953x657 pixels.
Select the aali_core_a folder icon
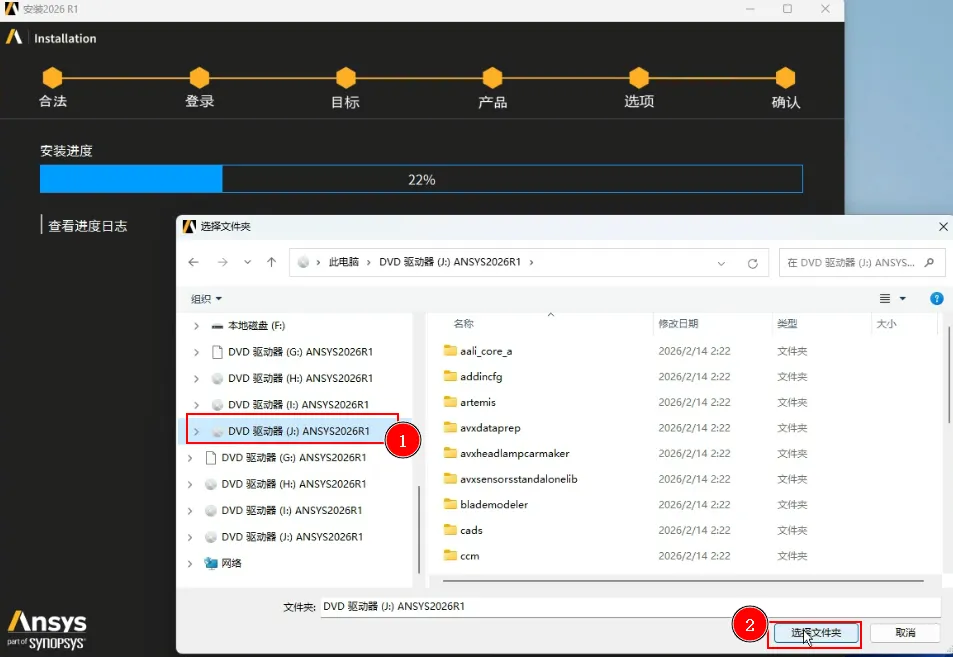[450, 350]
